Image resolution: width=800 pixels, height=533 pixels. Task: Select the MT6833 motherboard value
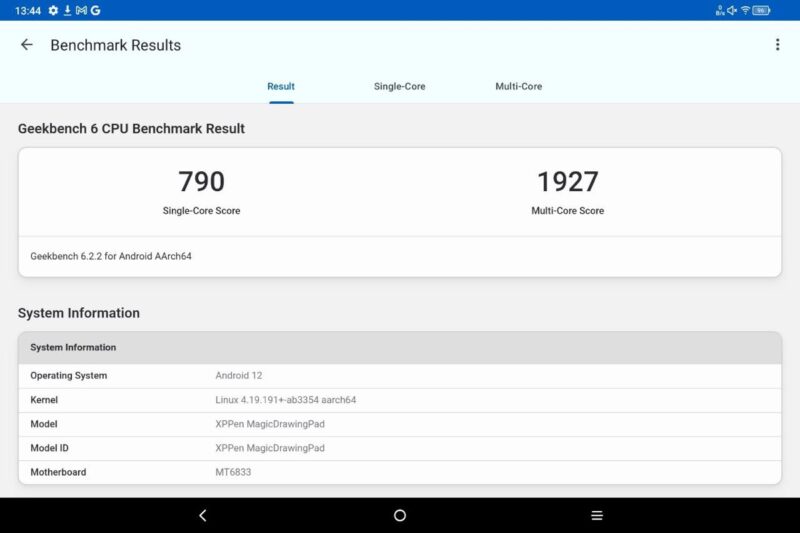pos(233,472)
